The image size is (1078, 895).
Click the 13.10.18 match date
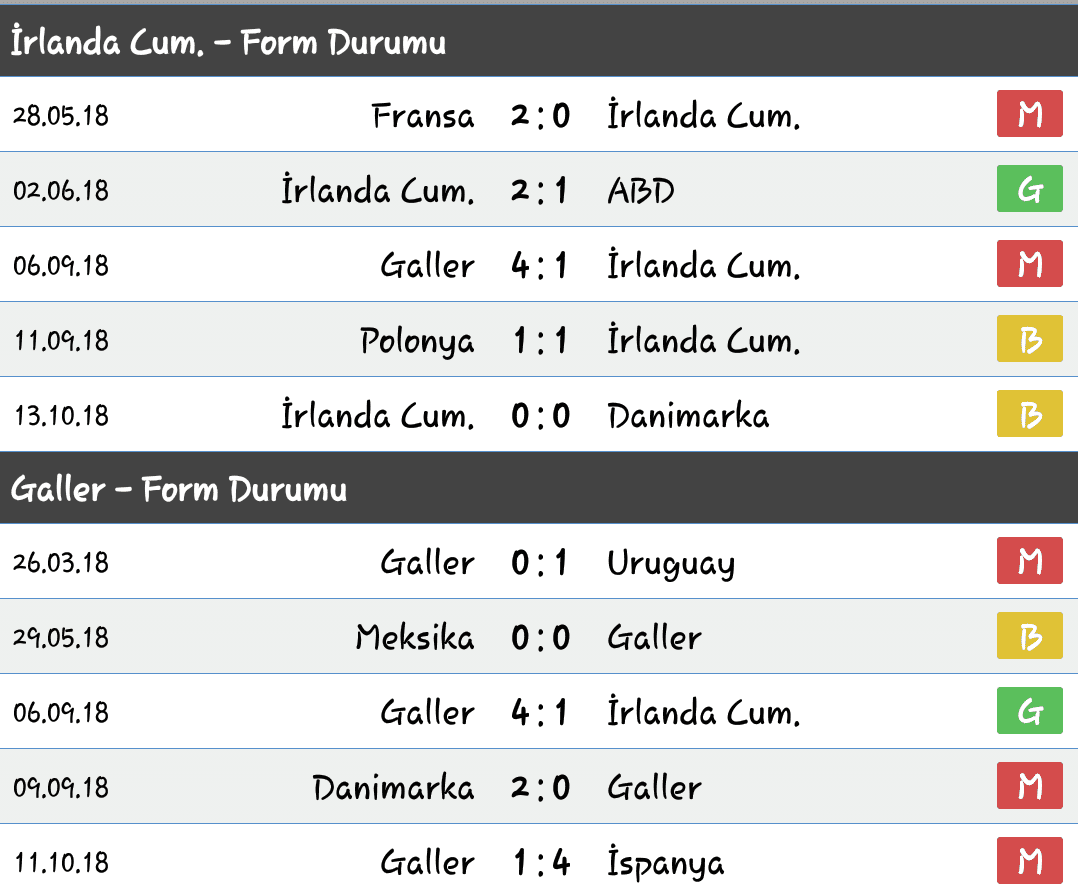point(61,416)
